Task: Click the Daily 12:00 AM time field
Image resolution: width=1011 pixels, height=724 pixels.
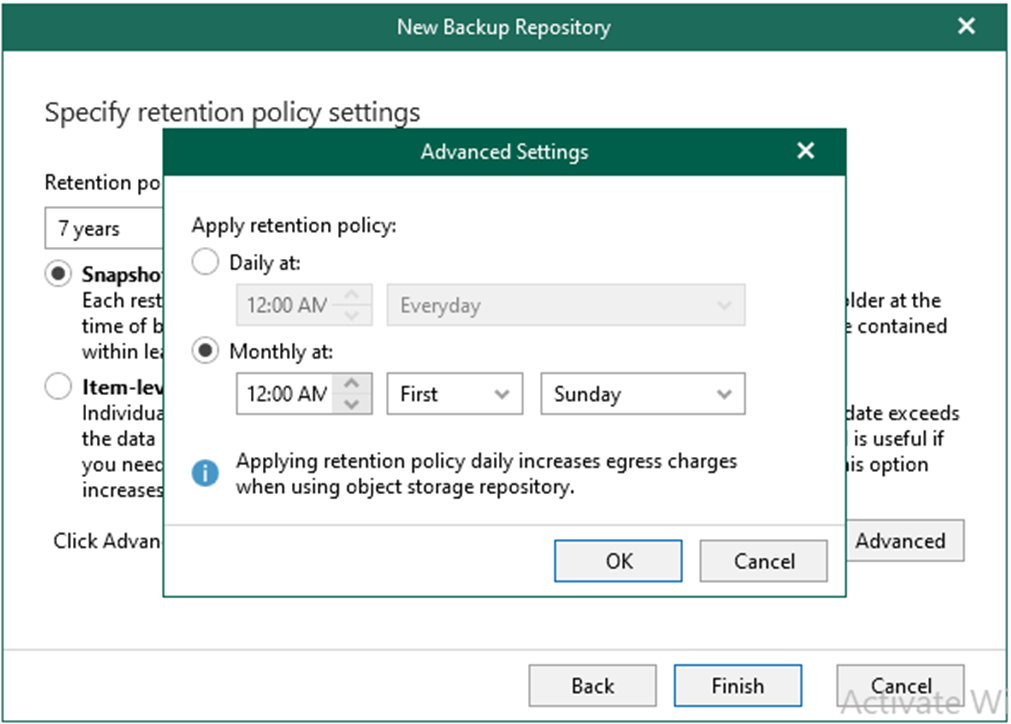Action: pos(287,305)
